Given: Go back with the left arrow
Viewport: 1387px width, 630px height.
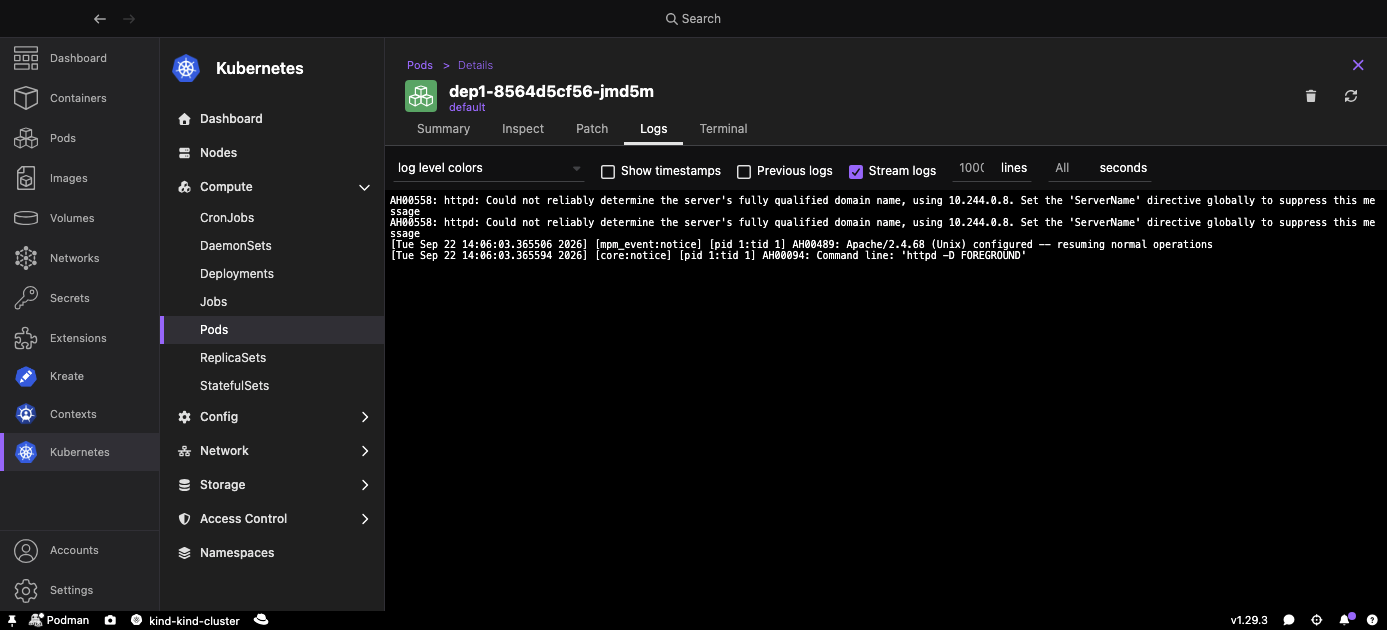Looking at the screenshot, I should point(99,19).
